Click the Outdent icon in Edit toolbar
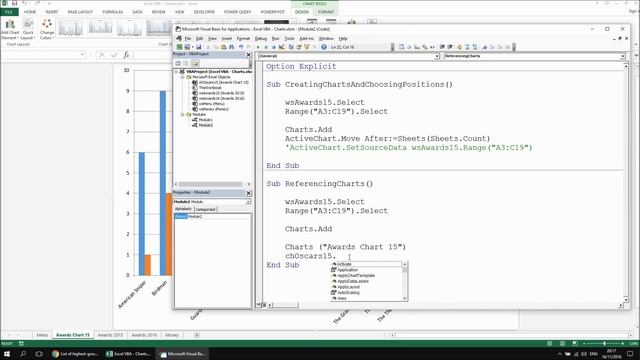The image size is (640, 360). coord(450,47)
